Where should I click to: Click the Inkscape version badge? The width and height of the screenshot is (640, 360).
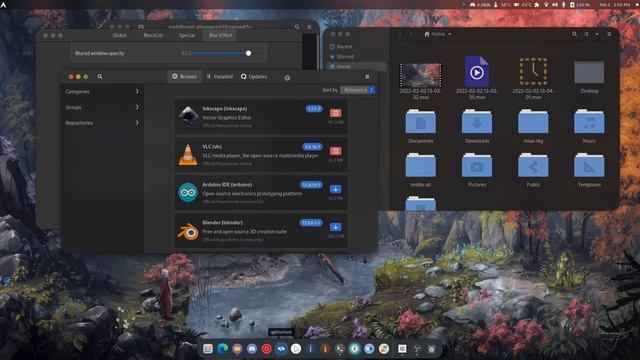[314, 109]
